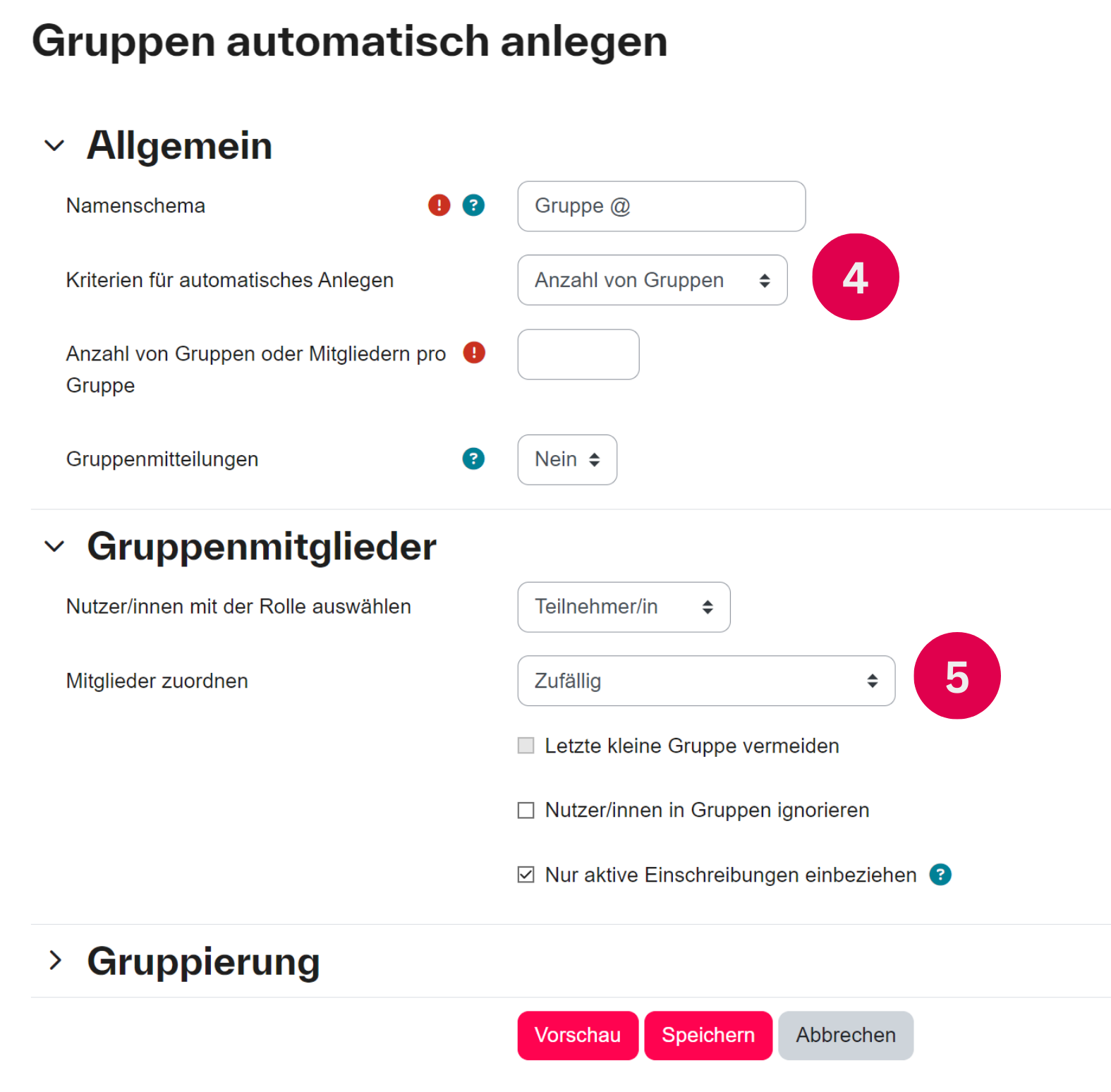
Task: Toggle Letzte kleine Gruppe vermeiden
Action: pos(526,745)
